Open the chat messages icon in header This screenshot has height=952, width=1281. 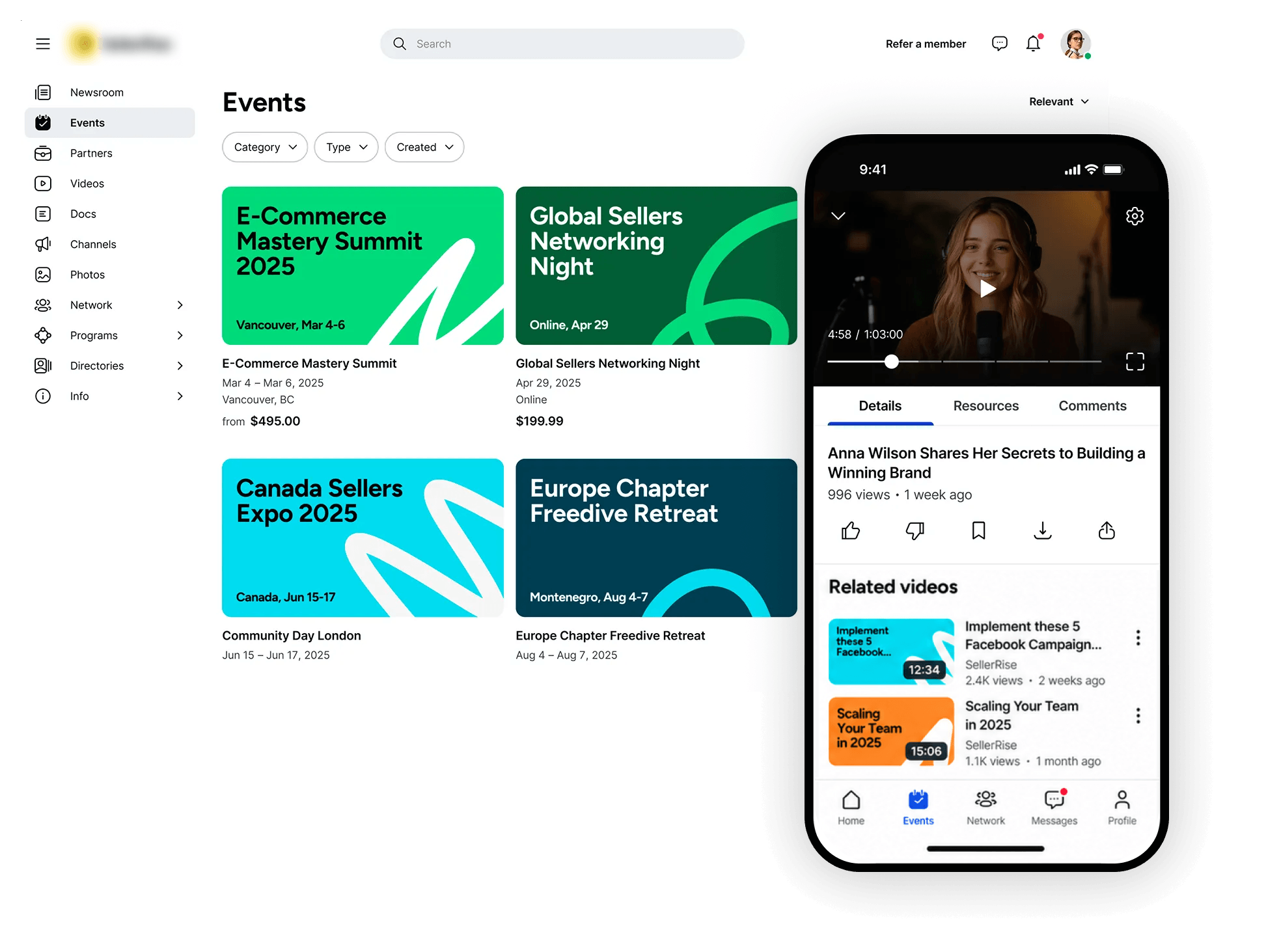click(999, 44)
